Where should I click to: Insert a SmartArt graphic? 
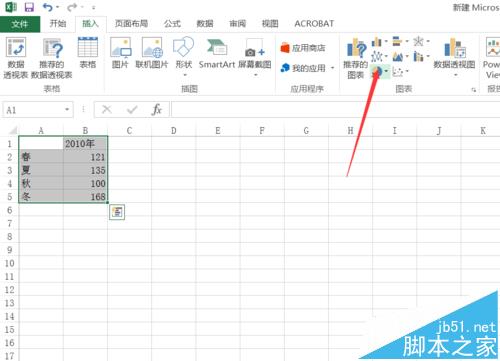[217, 52]
